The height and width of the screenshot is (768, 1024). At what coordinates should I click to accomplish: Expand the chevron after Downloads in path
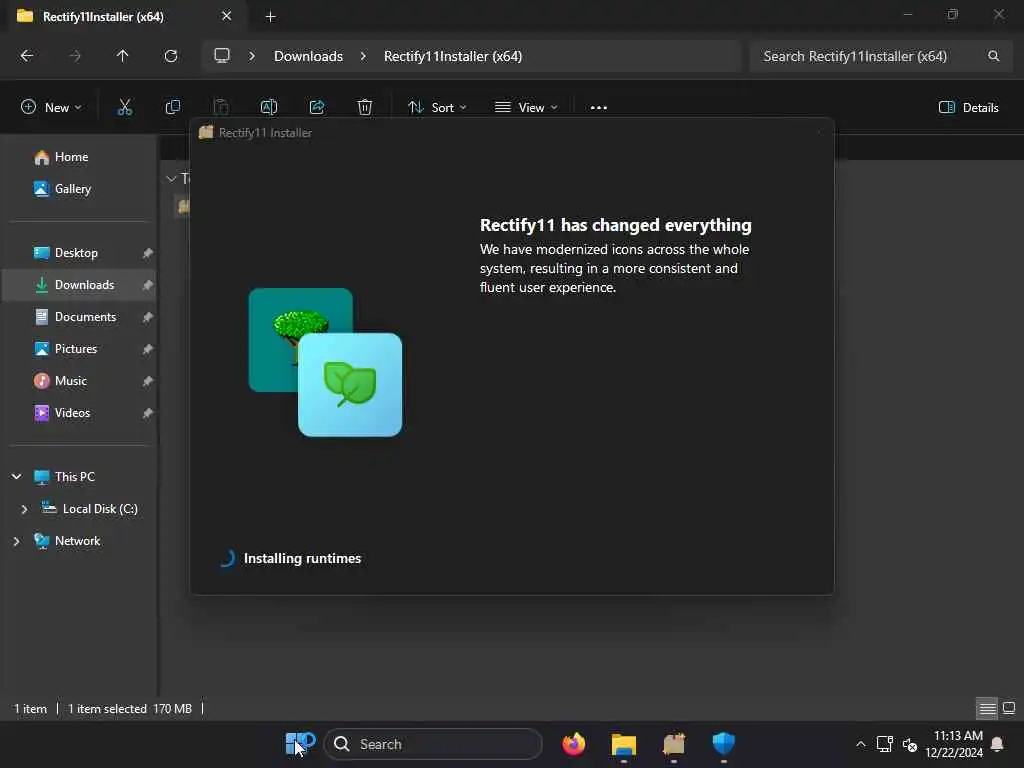363,56
